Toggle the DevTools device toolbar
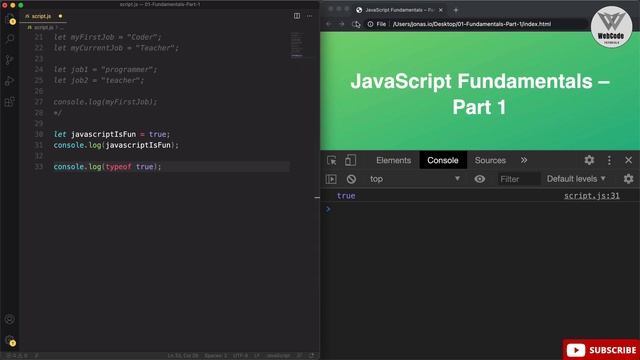The width and height of the screenshot is (640, 360). pos(350,160)
